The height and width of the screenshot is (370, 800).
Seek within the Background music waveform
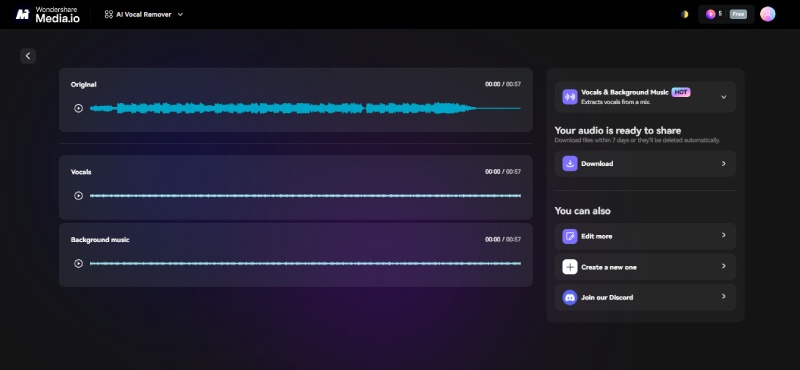click(x=305, y=263)
